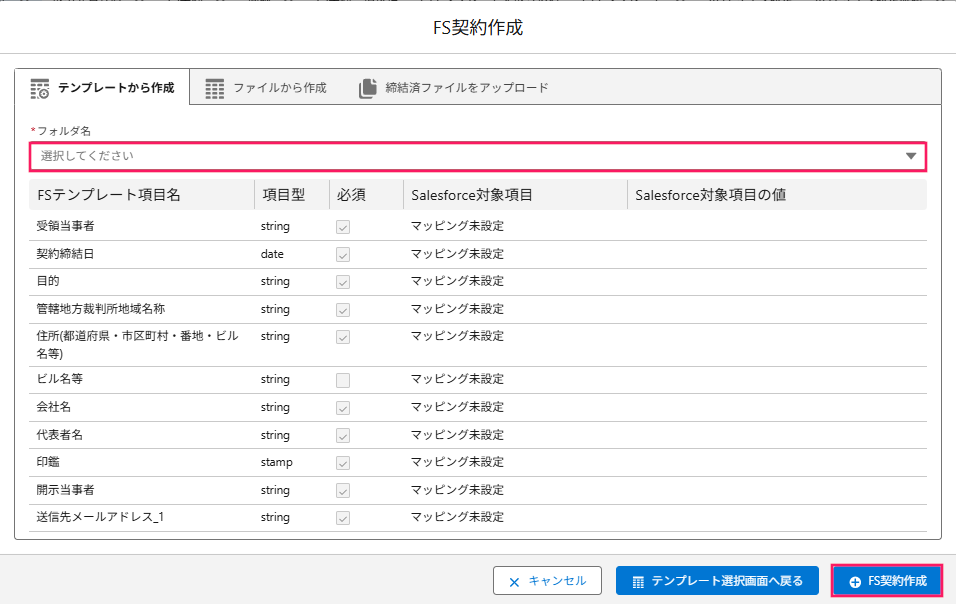The height and width of the screenshot is (604, 956).
Task: Select the 送信先メールアドレス_1 item name
Action: point(100,517)
